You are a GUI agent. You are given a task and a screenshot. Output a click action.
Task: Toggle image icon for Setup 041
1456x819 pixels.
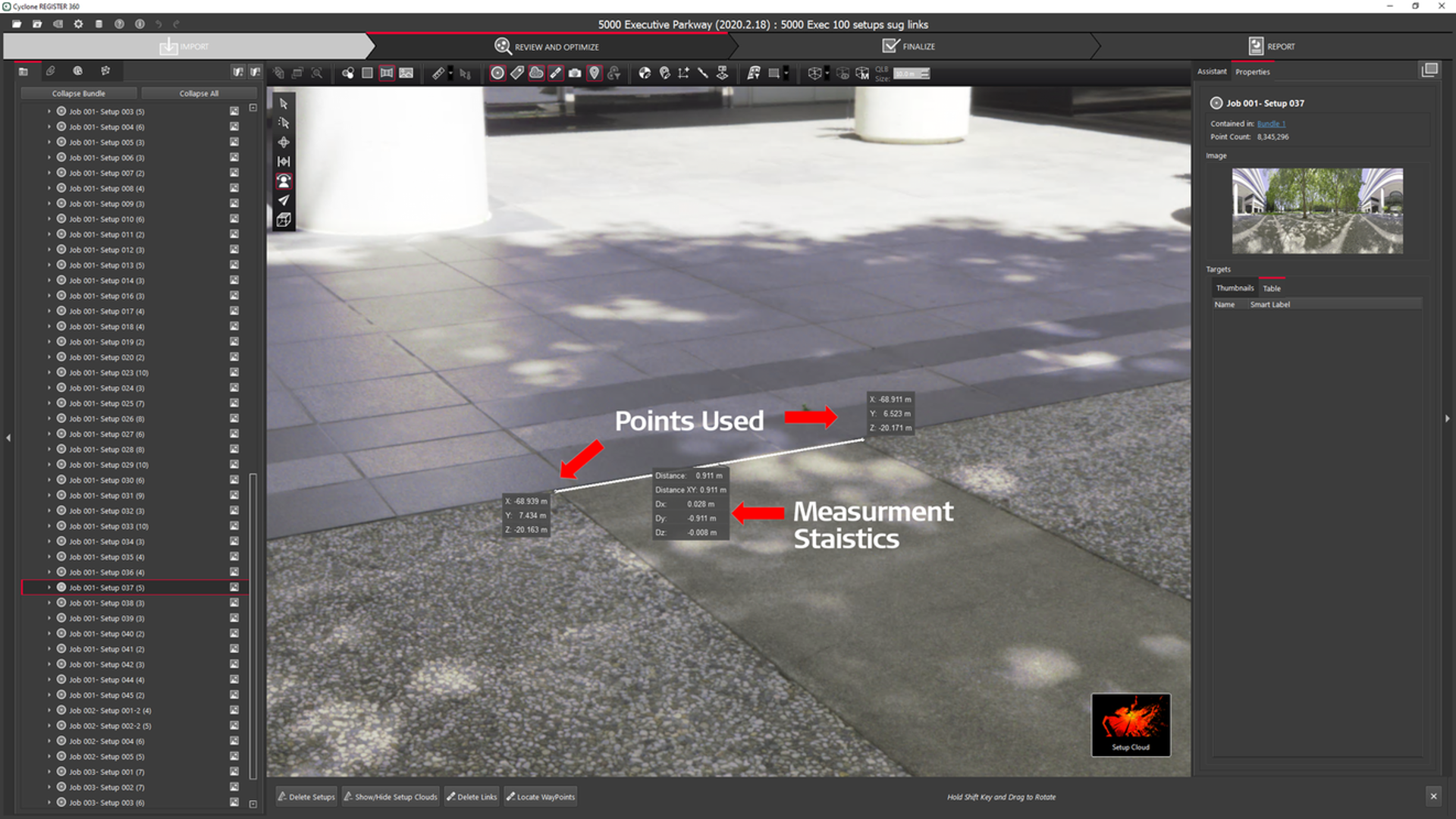pyautogui.click(x=234, y=649)
